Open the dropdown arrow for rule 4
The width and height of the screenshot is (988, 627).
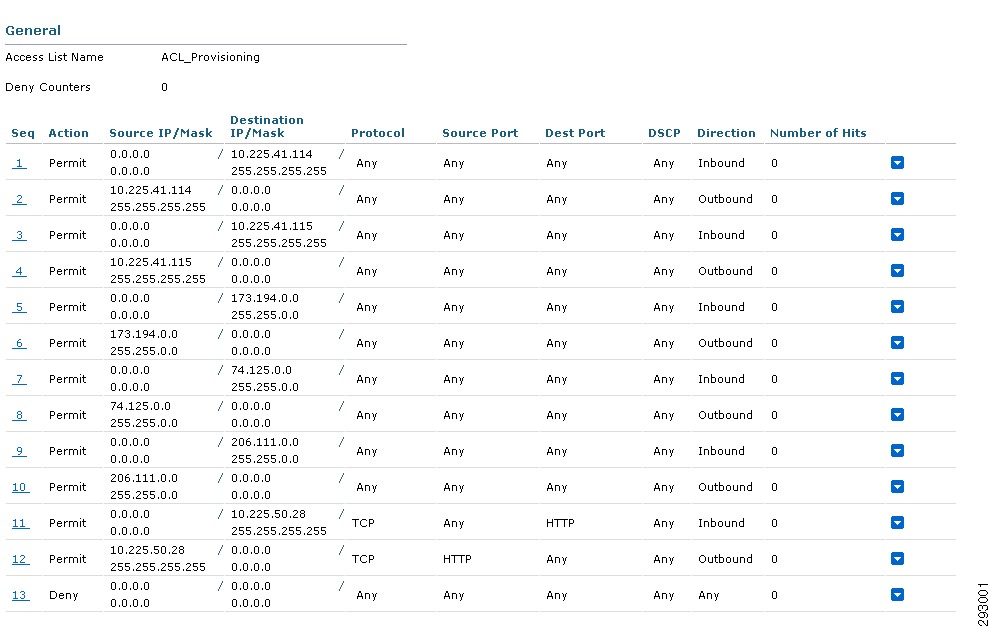897,270
